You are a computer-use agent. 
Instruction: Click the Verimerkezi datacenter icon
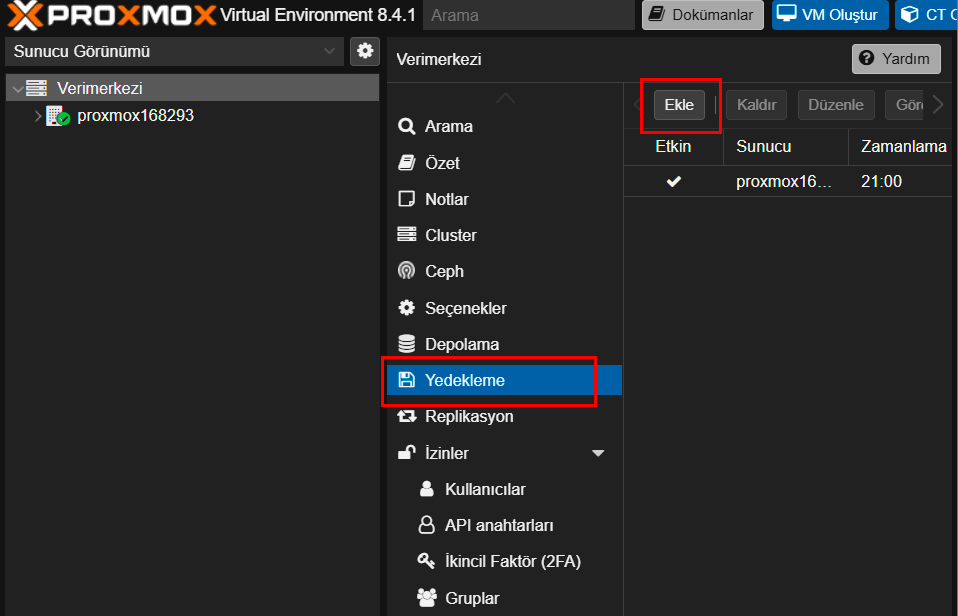click(37, 89)
